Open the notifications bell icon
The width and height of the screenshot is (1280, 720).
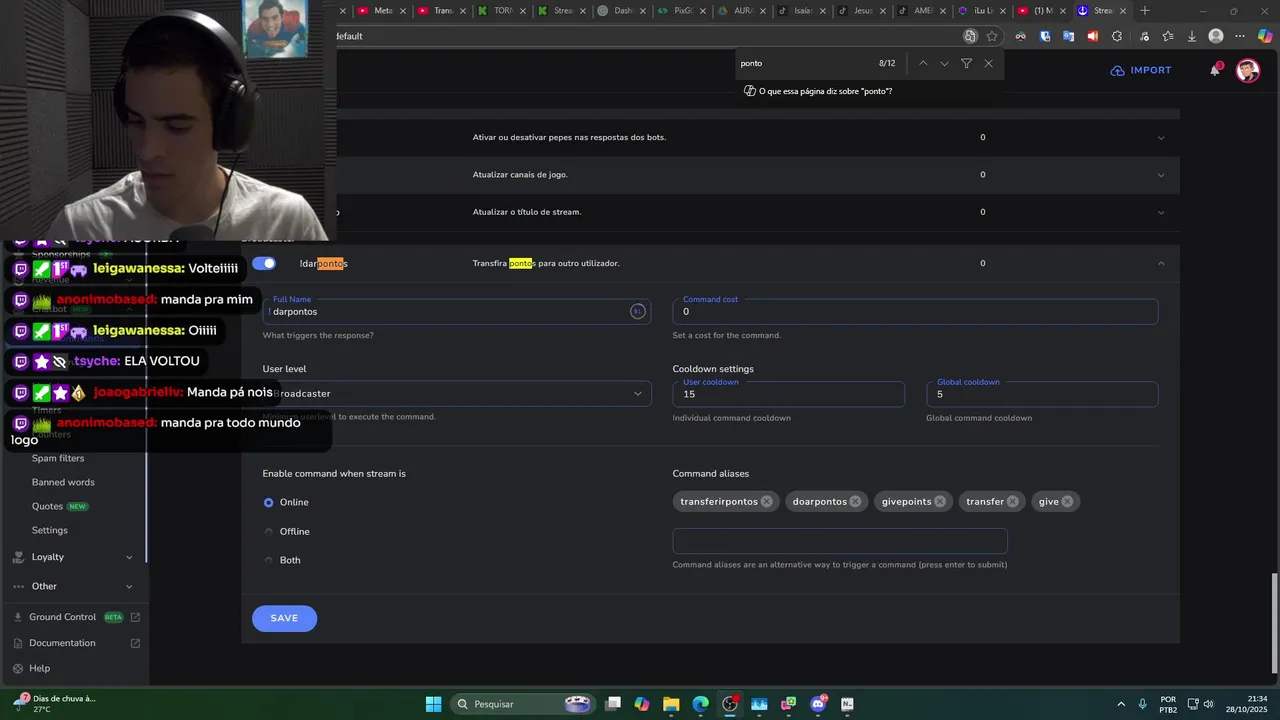(x=1215, y=70)
